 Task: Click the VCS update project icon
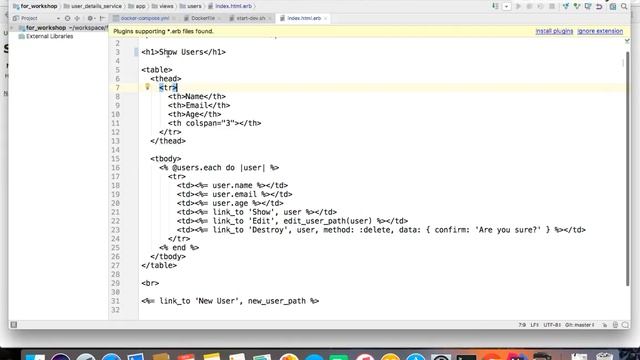pos(565,7)
